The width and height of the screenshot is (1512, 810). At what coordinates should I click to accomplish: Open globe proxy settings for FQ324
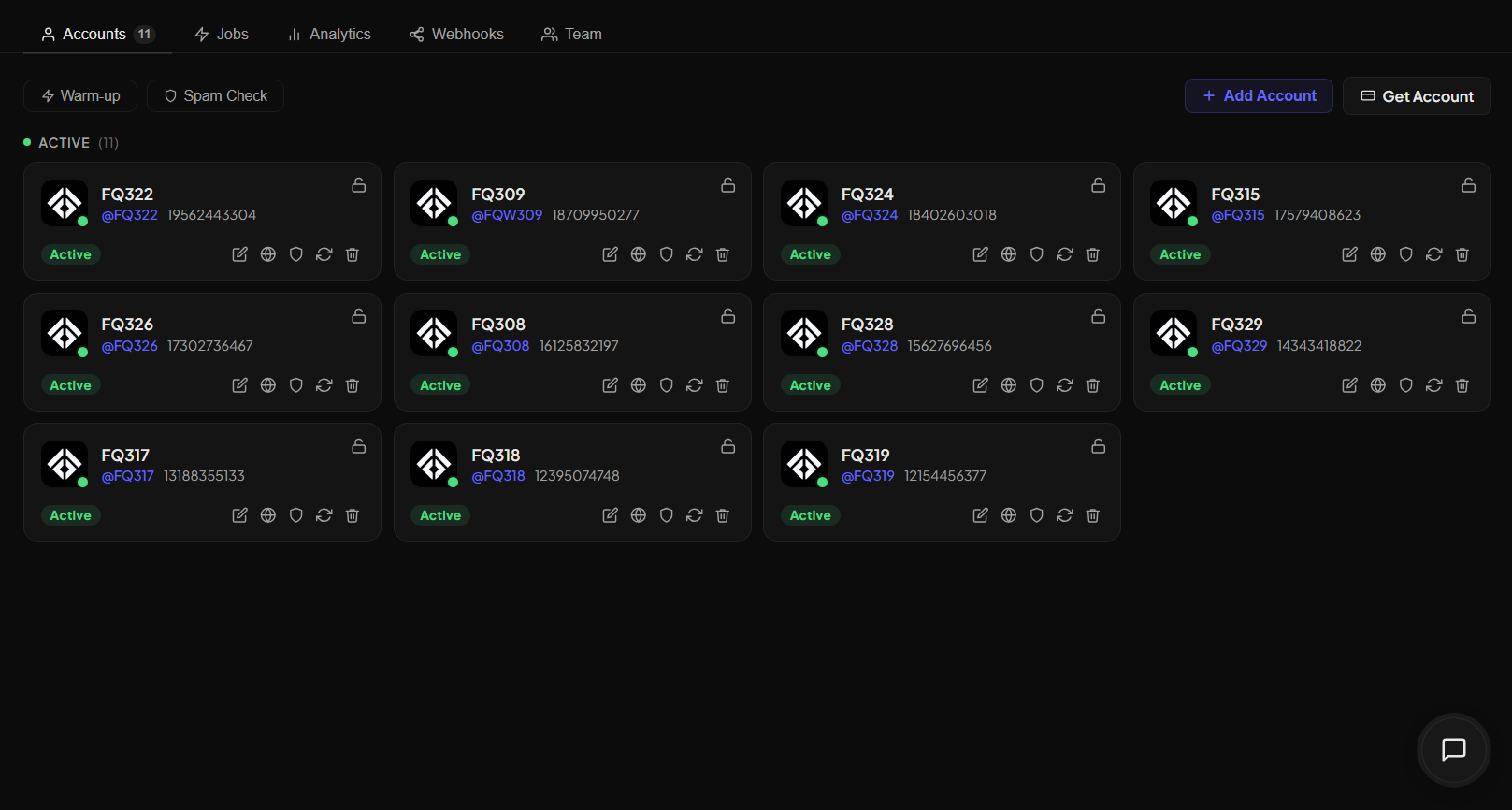1009,254
